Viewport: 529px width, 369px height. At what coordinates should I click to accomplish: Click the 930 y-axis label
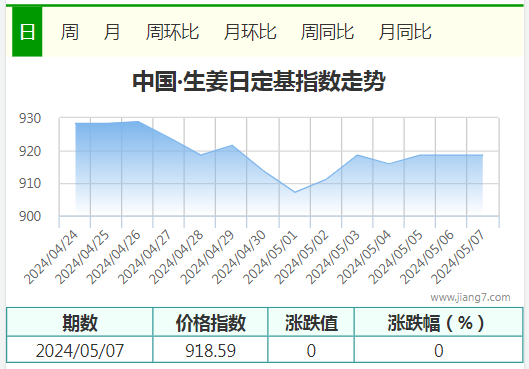click(x=30, y=118)
